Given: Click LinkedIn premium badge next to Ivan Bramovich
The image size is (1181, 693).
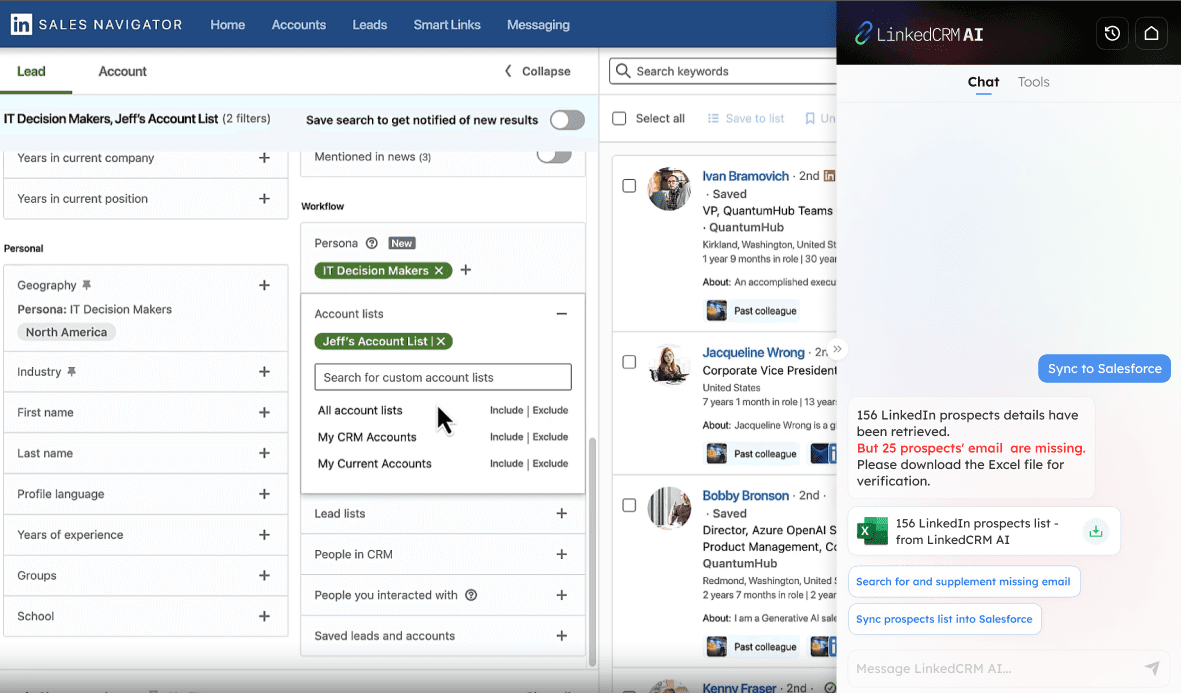Looking at the screenshot, I should click(829, 176).
